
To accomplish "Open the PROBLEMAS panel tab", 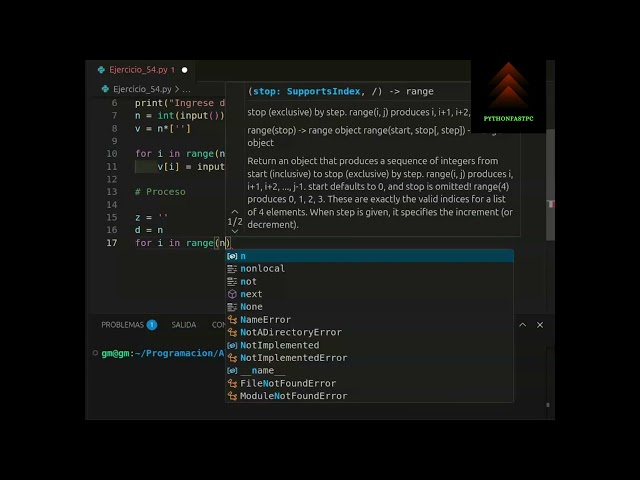I will (x=122, y=325).
